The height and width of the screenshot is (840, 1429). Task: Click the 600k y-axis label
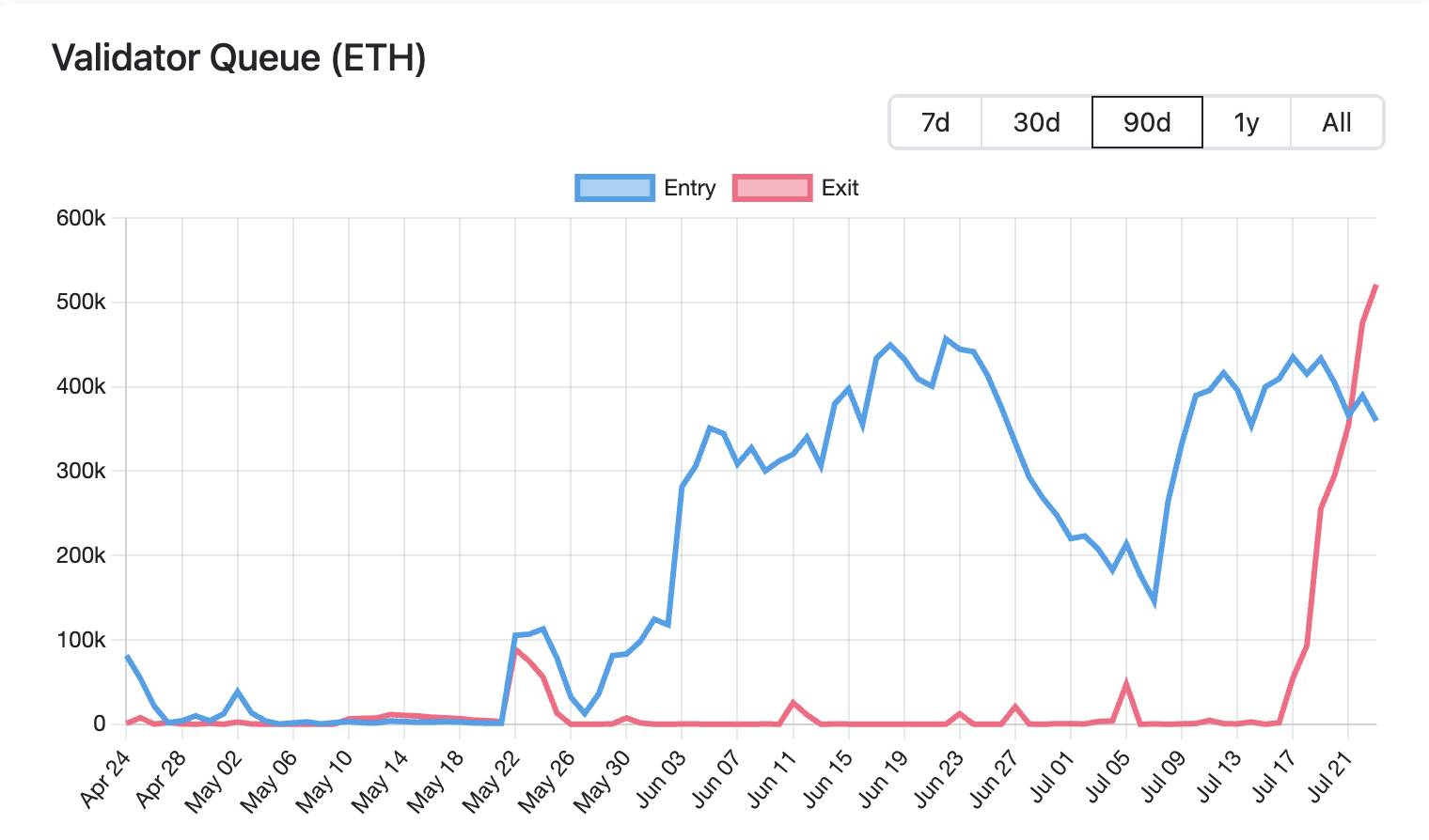coord(81,218)
